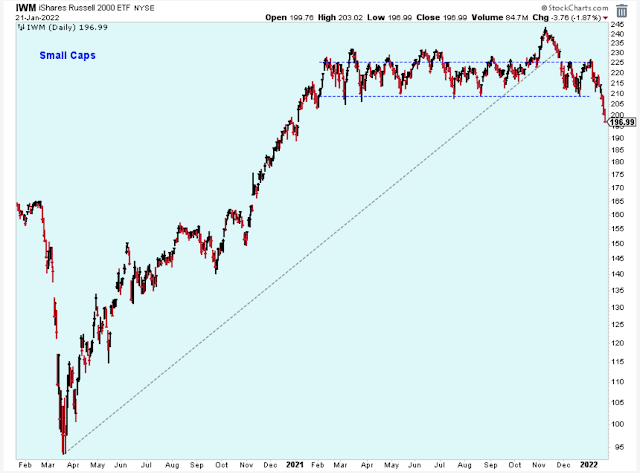Click the Volume 84.7M value

tap(500, 18)
